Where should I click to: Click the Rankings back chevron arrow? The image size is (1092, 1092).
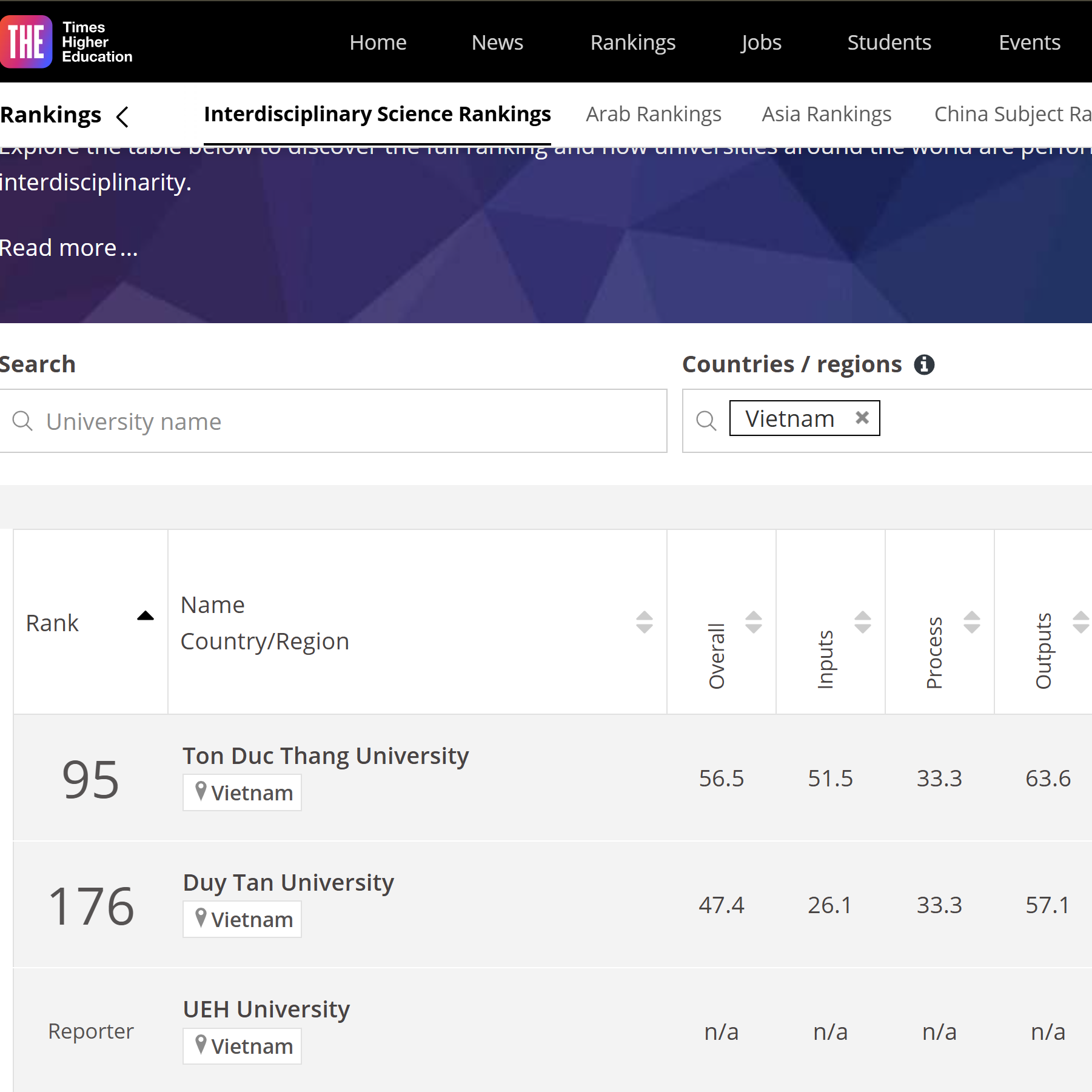point(122,116)
